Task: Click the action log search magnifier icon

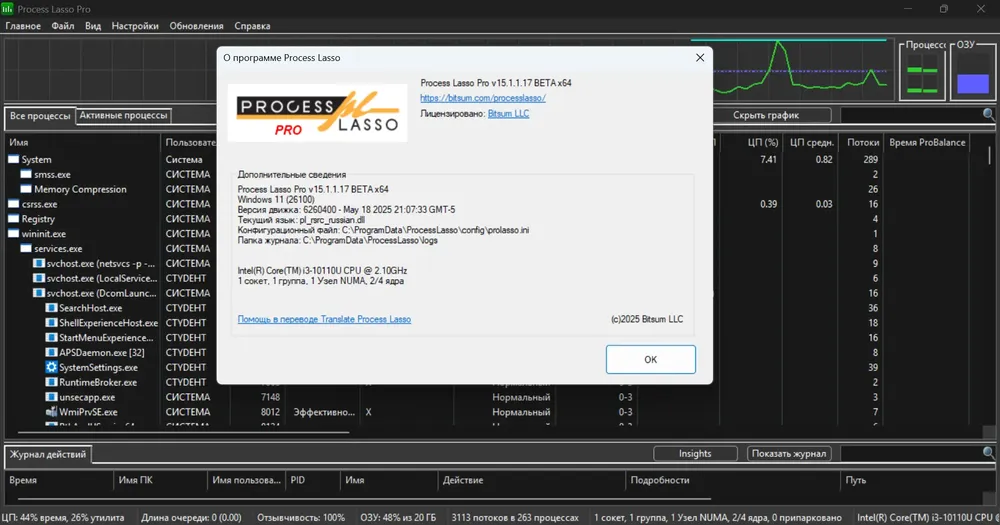Action: click(x=989, y=453)
